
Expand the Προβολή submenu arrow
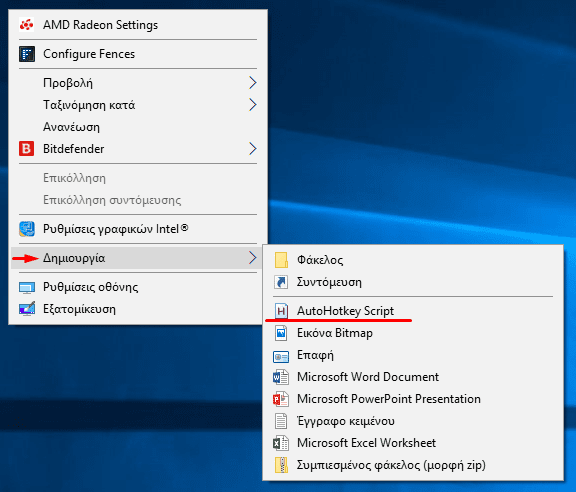tap(252, 83)
